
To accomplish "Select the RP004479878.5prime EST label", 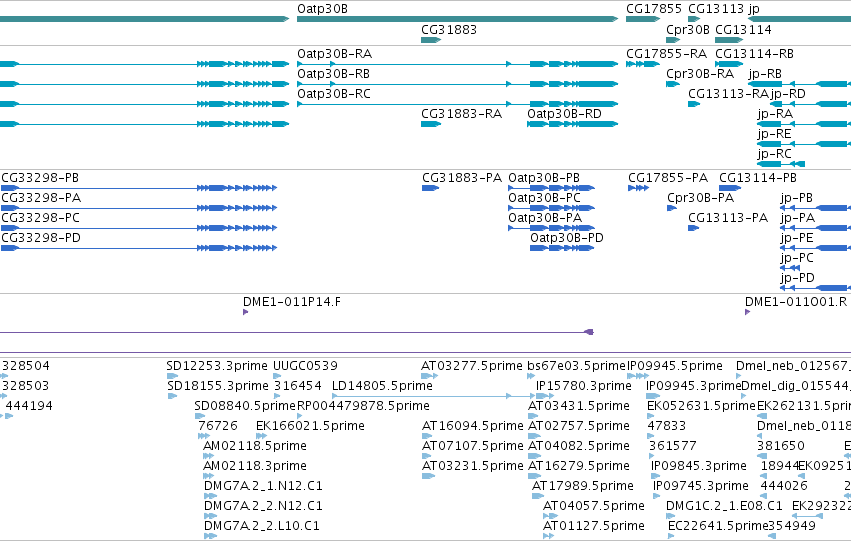I will (x=363, y=406).
